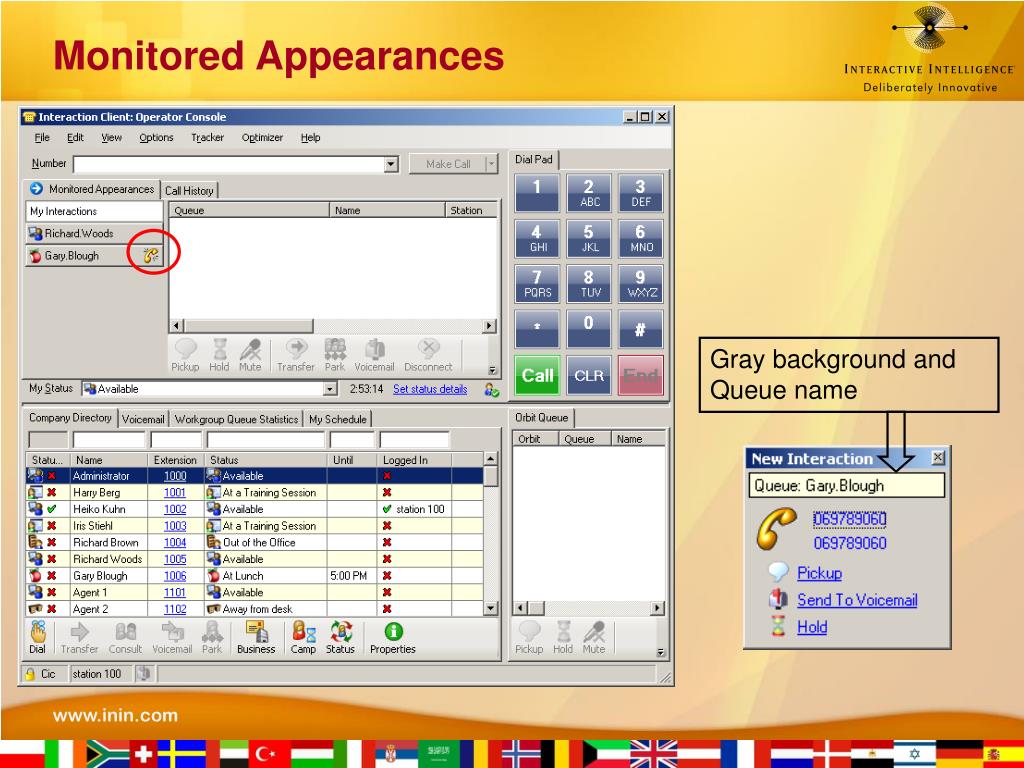The width and height of the screenshot is (1024, 768).
Task: Click the Pickup icon under the Orbit Queue list
Action: pos(529,632)
